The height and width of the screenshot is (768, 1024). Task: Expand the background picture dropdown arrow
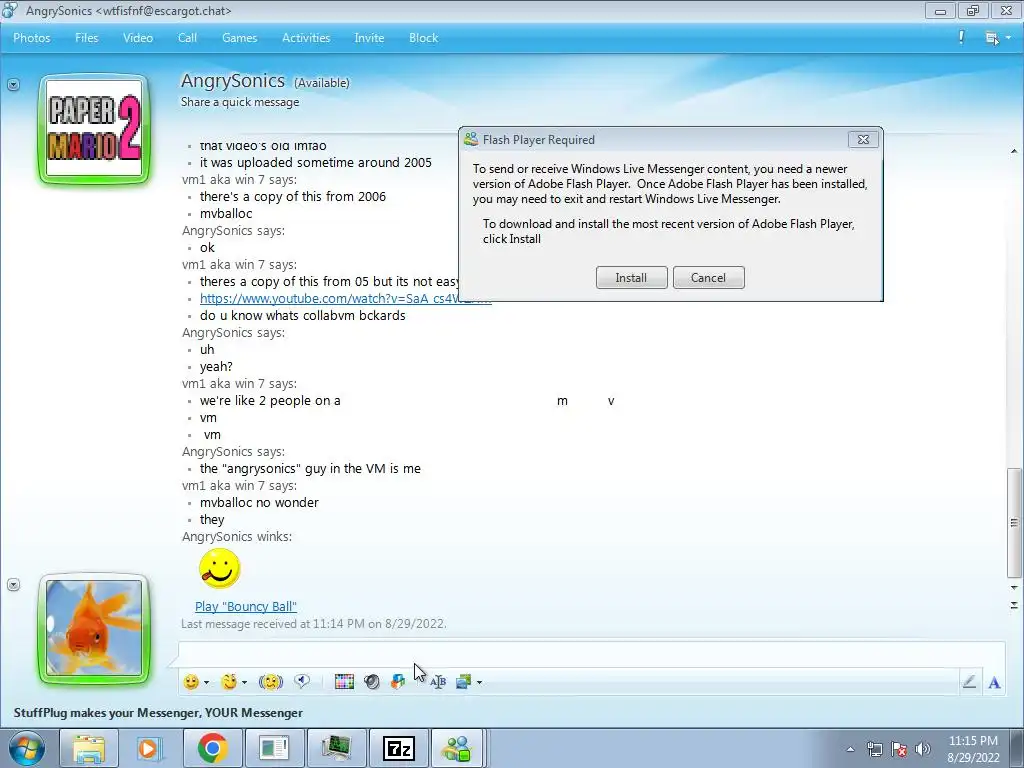(x=479, y=682)
